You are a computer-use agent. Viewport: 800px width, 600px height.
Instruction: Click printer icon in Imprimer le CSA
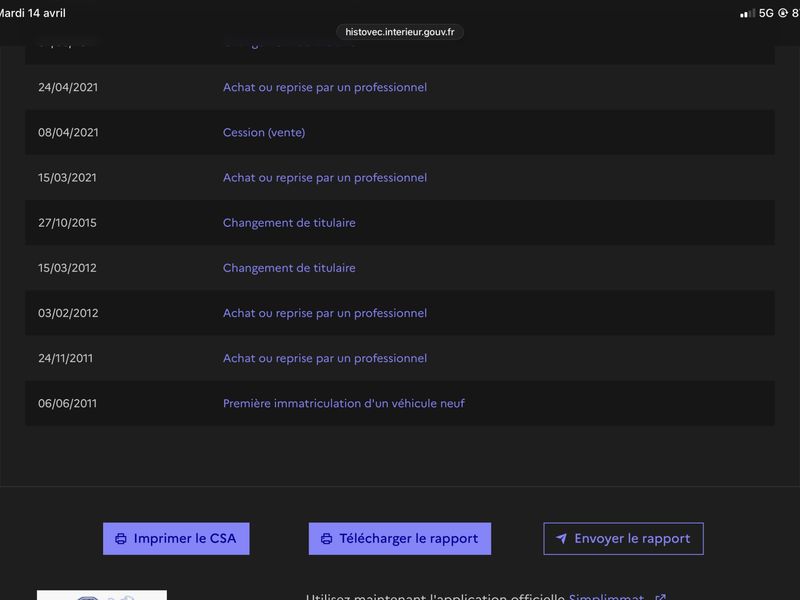tap(121, 539)
